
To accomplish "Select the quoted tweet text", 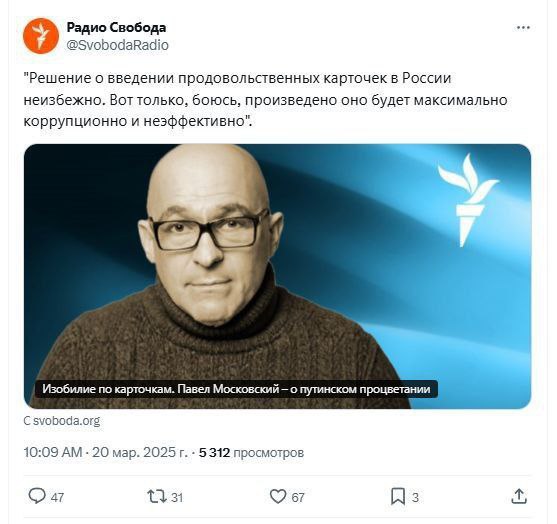I will 265,100.
